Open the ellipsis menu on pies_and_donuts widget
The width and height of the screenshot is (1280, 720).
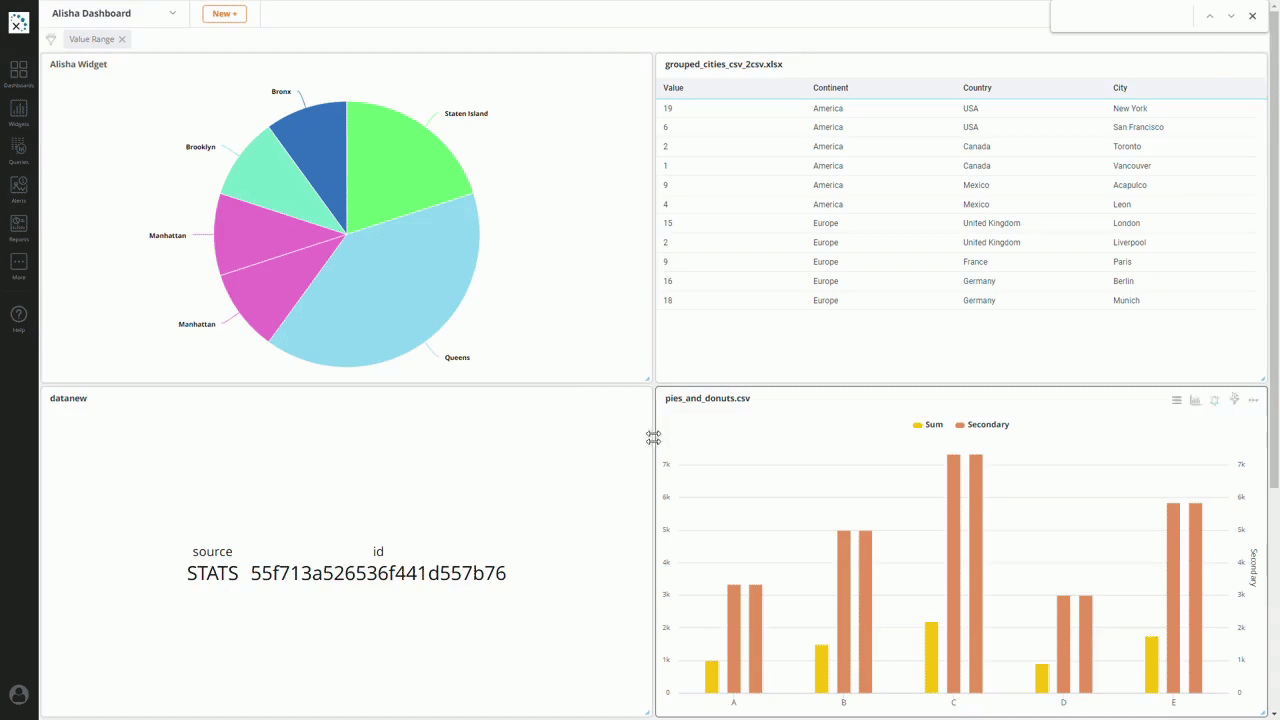tap(1253, 399)
